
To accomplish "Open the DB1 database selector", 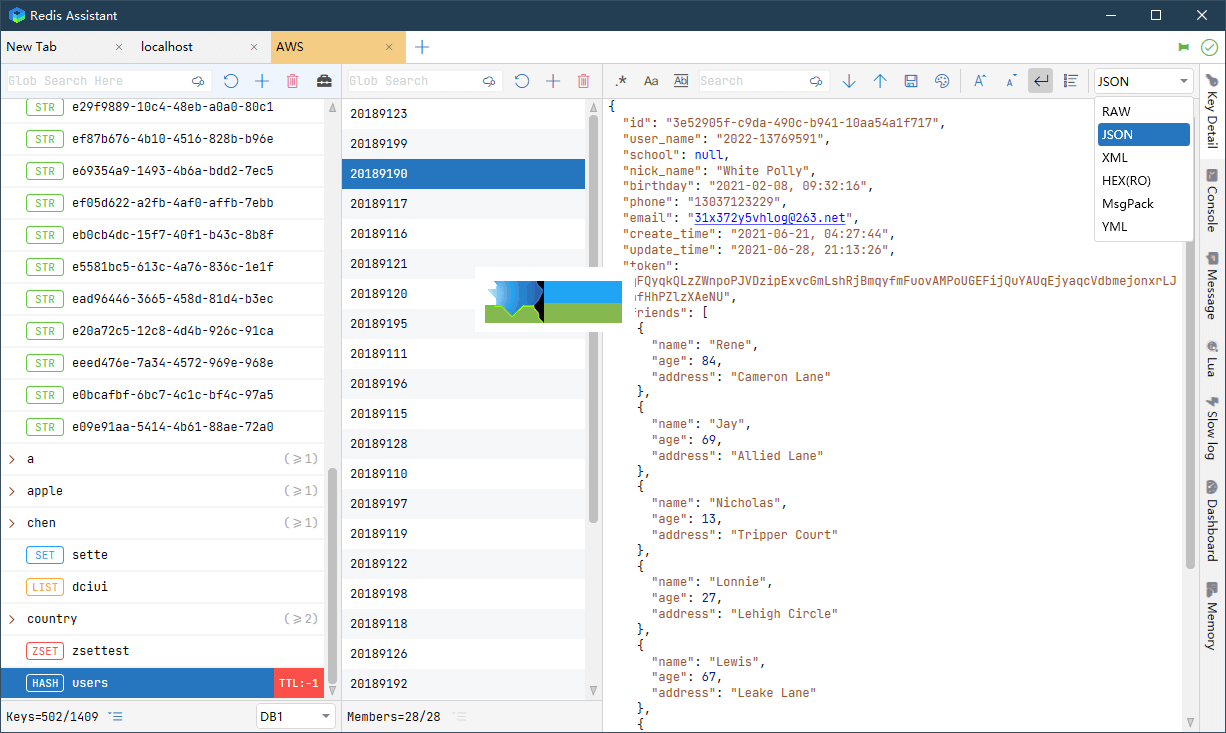I will pyautogui.click(x=296, y=716).
